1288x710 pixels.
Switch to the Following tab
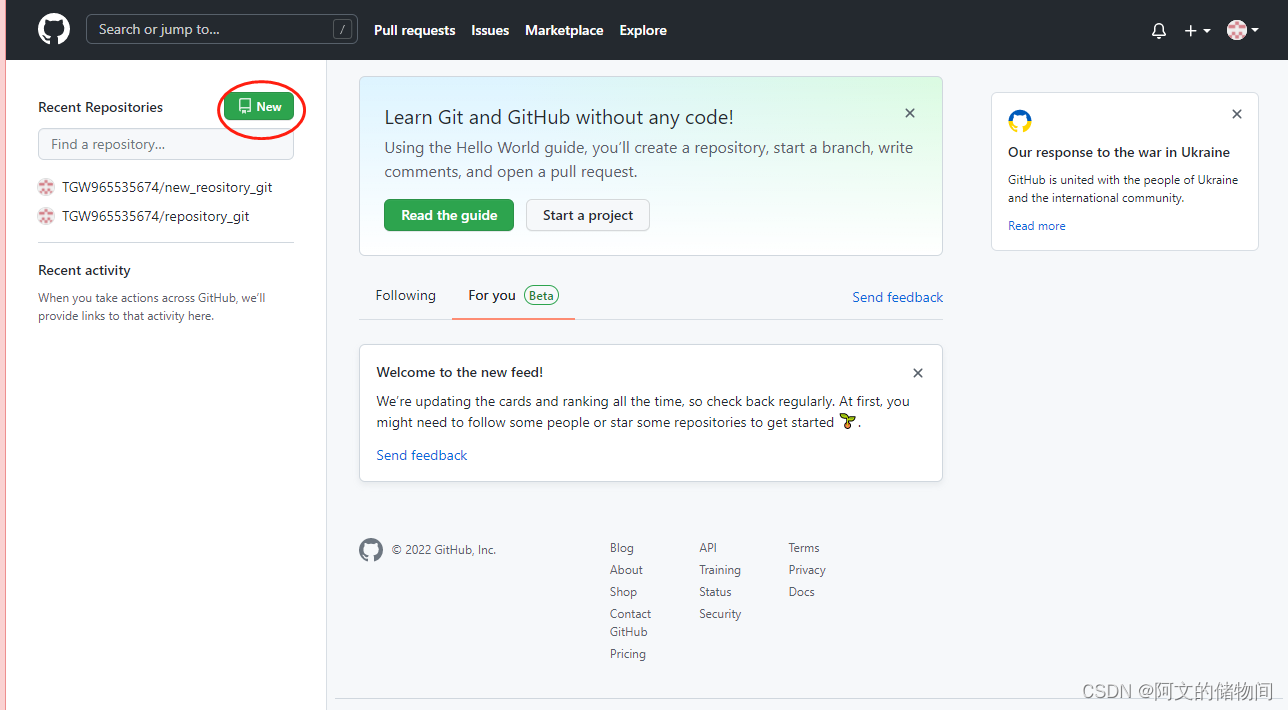[x=406, y=296]
